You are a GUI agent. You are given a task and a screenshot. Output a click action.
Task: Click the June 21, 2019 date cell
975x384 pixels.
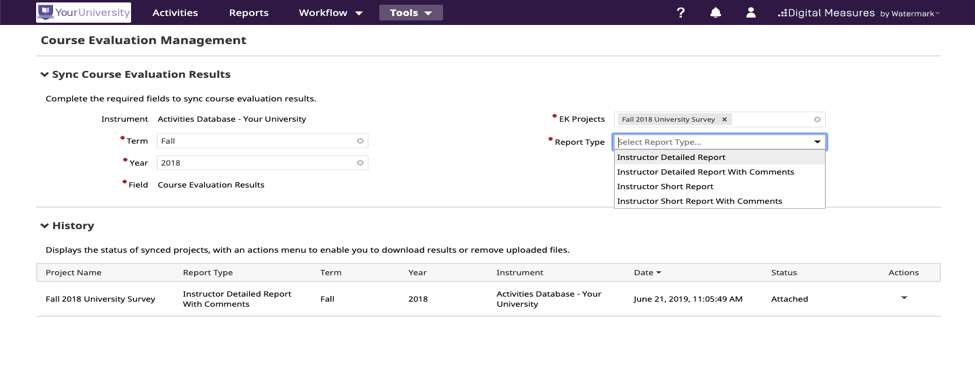pos(688,299)
